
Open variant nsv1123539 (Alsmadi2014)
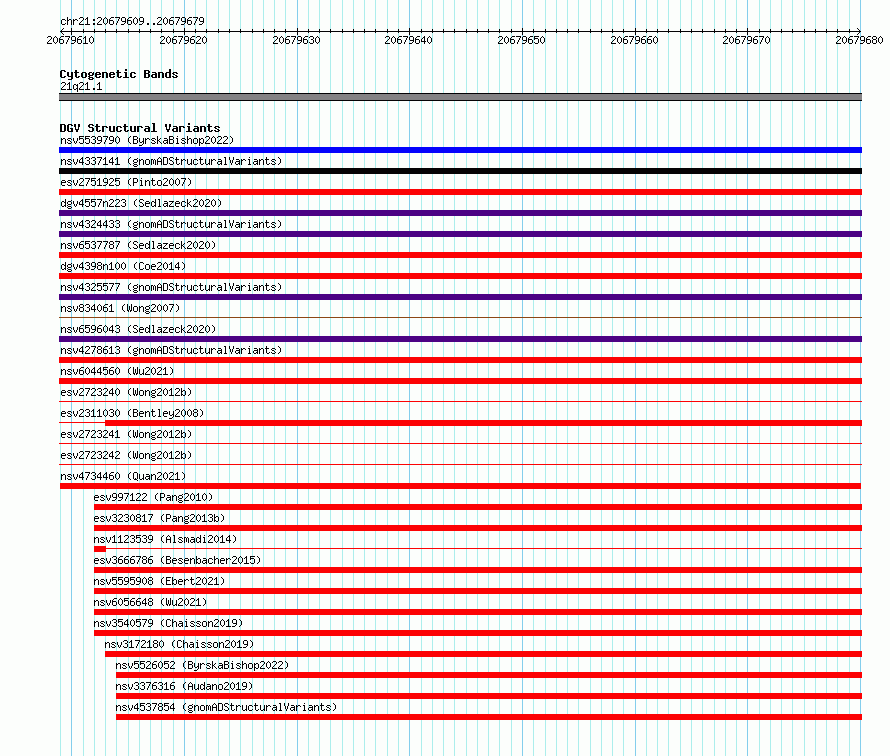tap(165, 539)
